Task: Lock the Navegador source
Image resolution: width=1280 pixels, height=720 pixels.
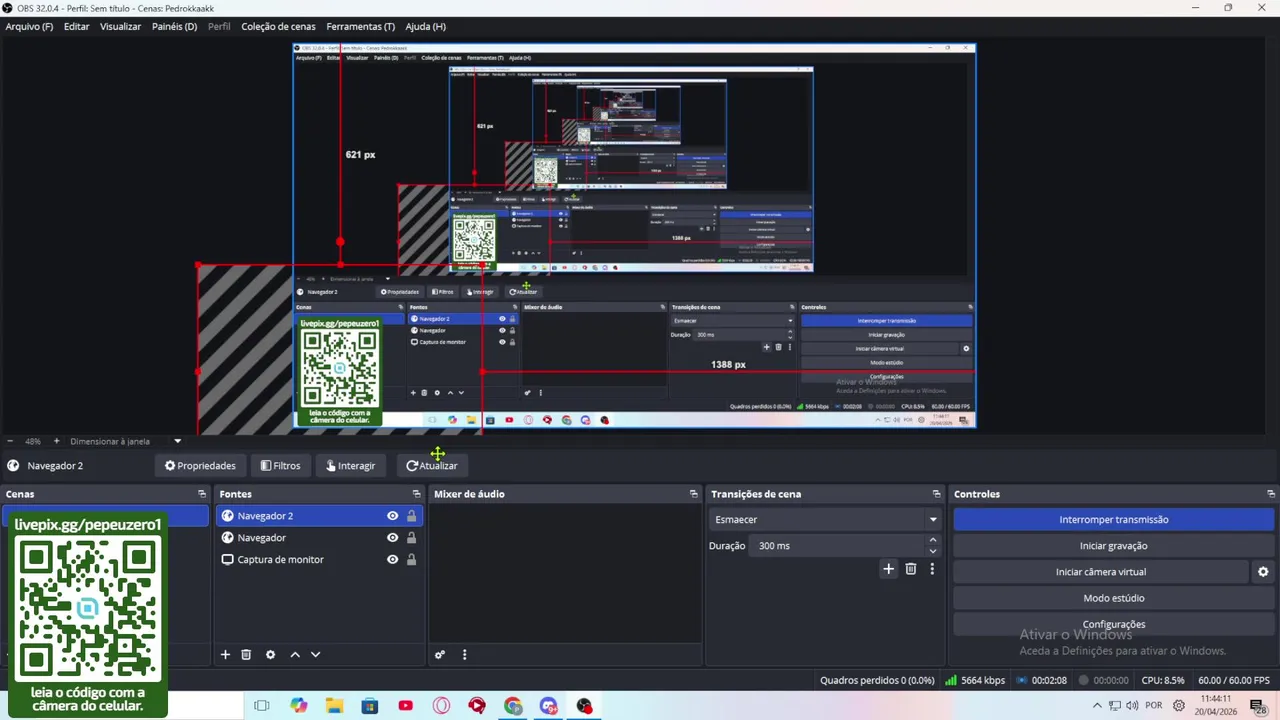Action: (411, 538)
